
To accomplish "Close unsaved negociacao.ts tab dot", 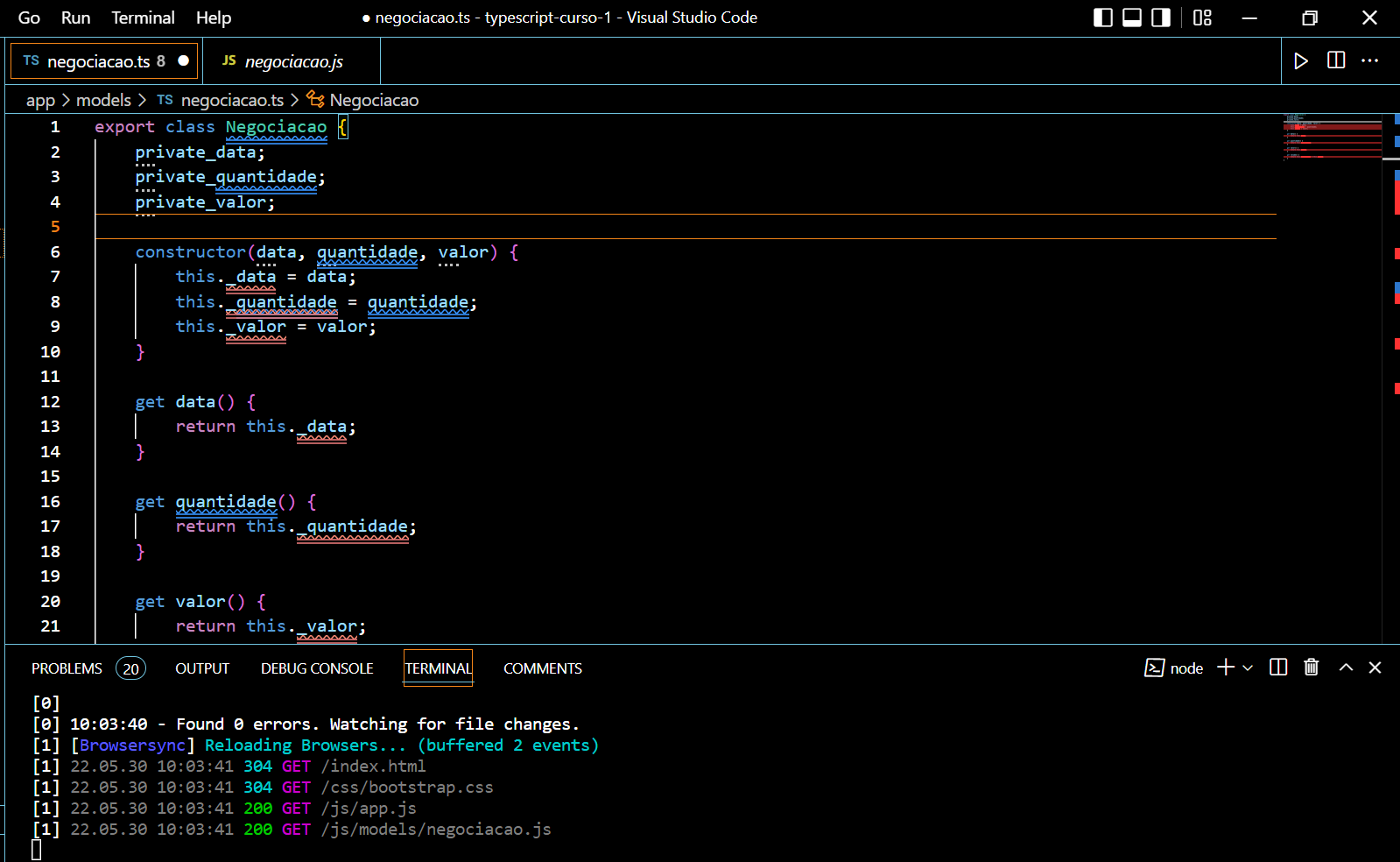I will (184, 60).
